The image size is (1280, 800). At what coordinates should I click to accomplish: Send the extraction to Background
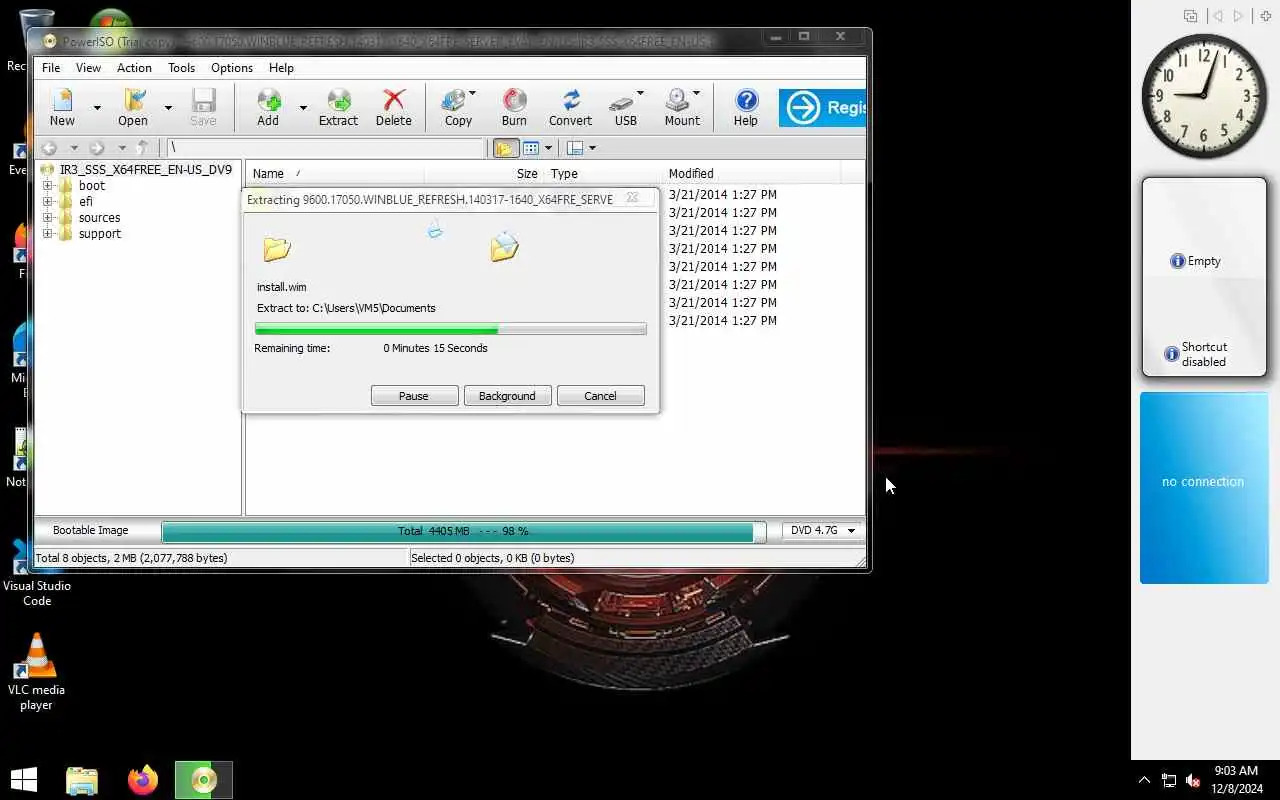click(x=507, y=396)
